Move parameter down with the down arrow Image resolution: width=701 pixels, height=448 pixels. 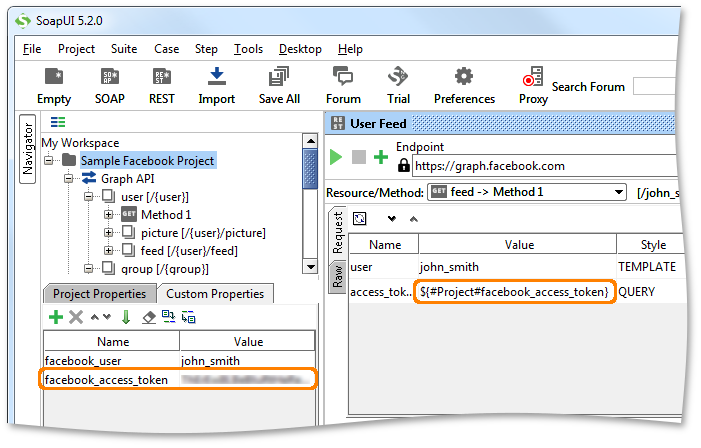(392, 219)
